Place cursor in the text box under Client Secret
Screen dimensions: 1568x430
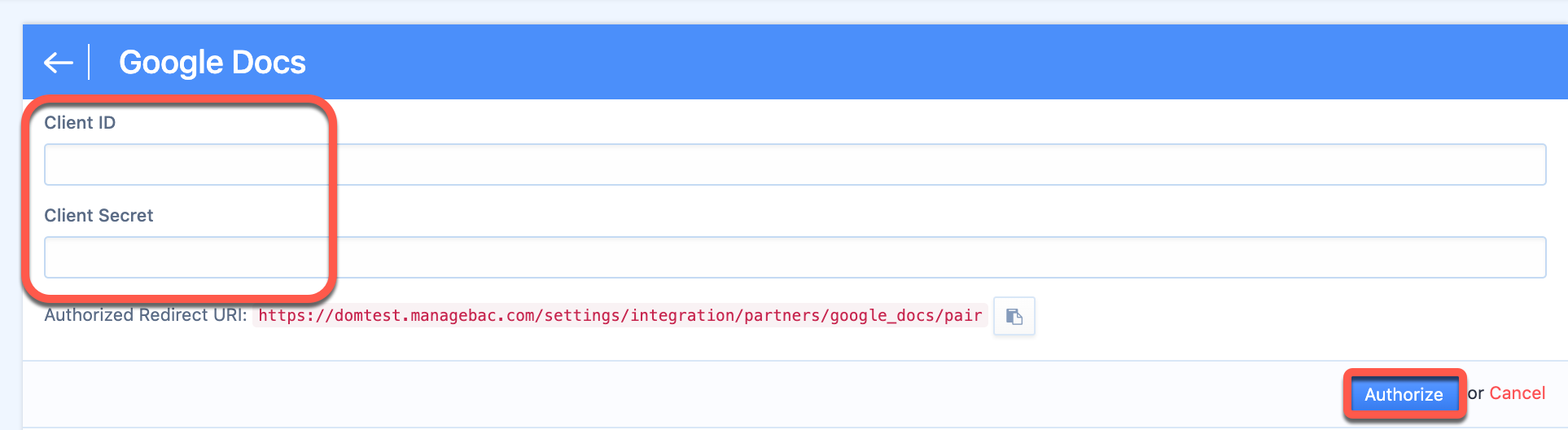coord(795,257)
